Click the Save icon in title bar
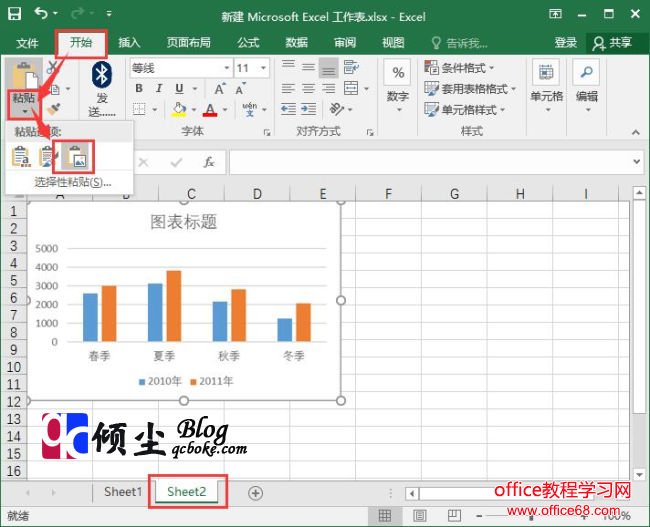This screenshot has height=527, width=650. point(15,14)
